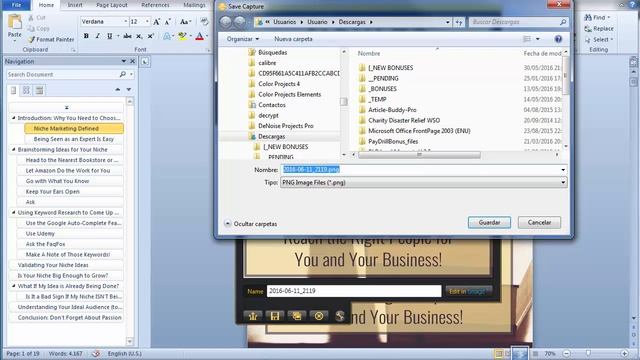
Task: Open the Change Case dropdown
Action: 185,22
